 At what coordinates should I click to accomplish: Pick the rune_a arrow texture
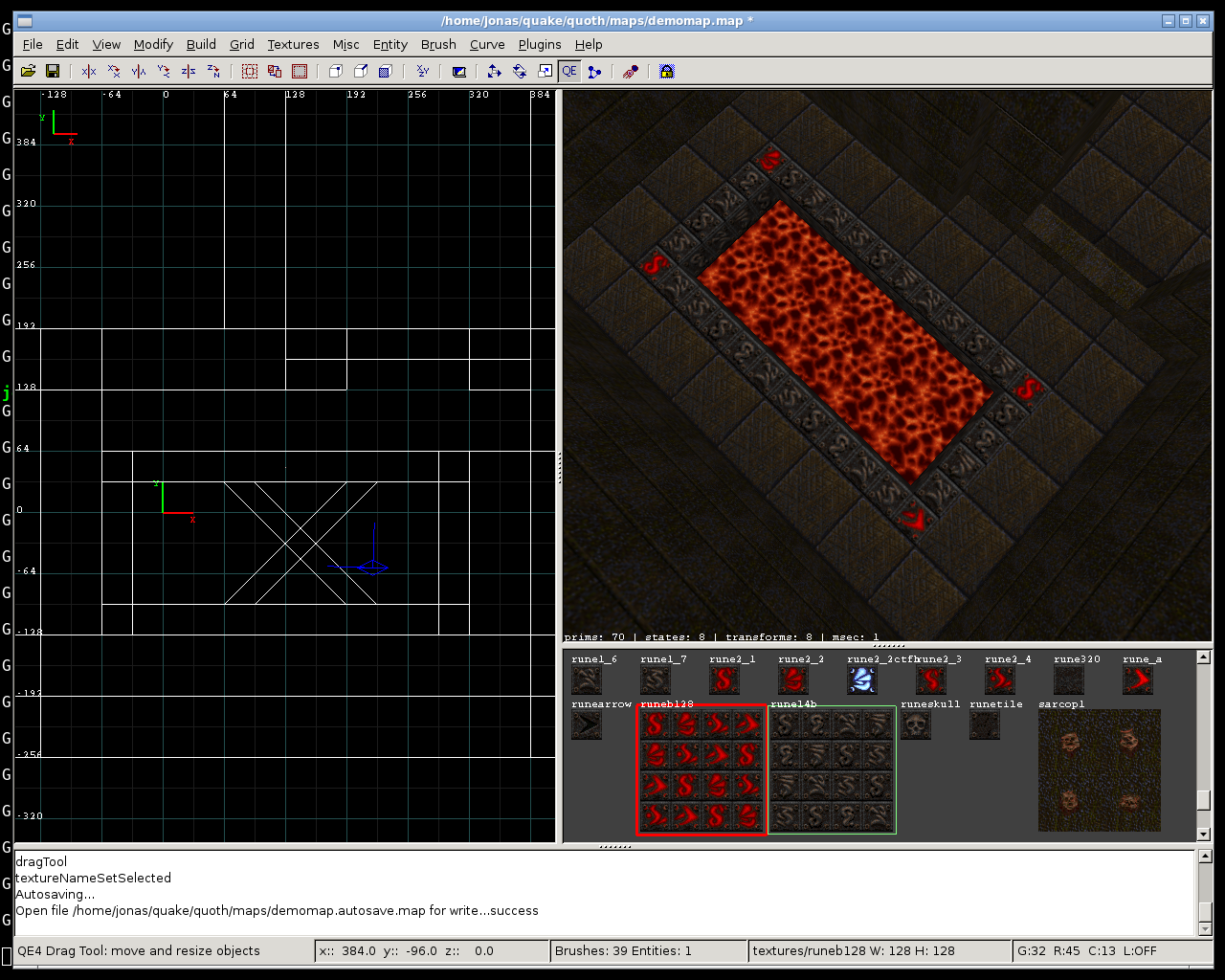[x=1138, y=680]
